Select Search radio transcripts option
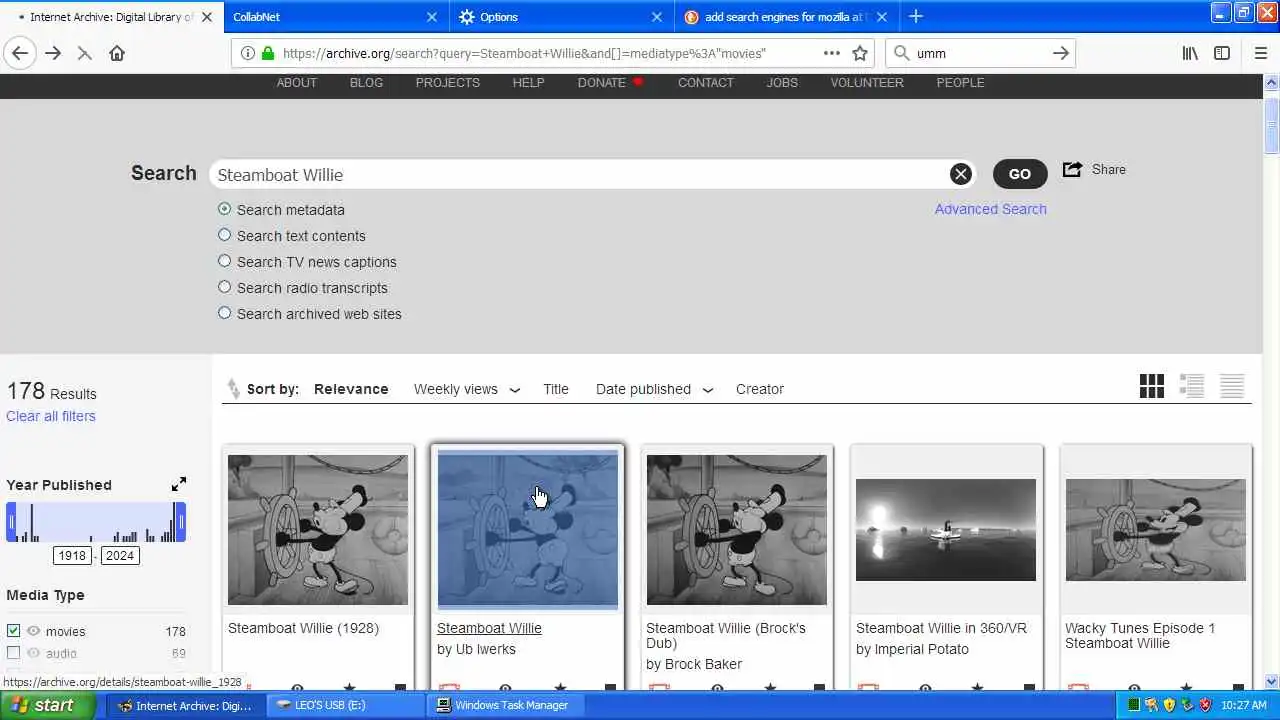1280x720 pixels. [x=224, y=287]
